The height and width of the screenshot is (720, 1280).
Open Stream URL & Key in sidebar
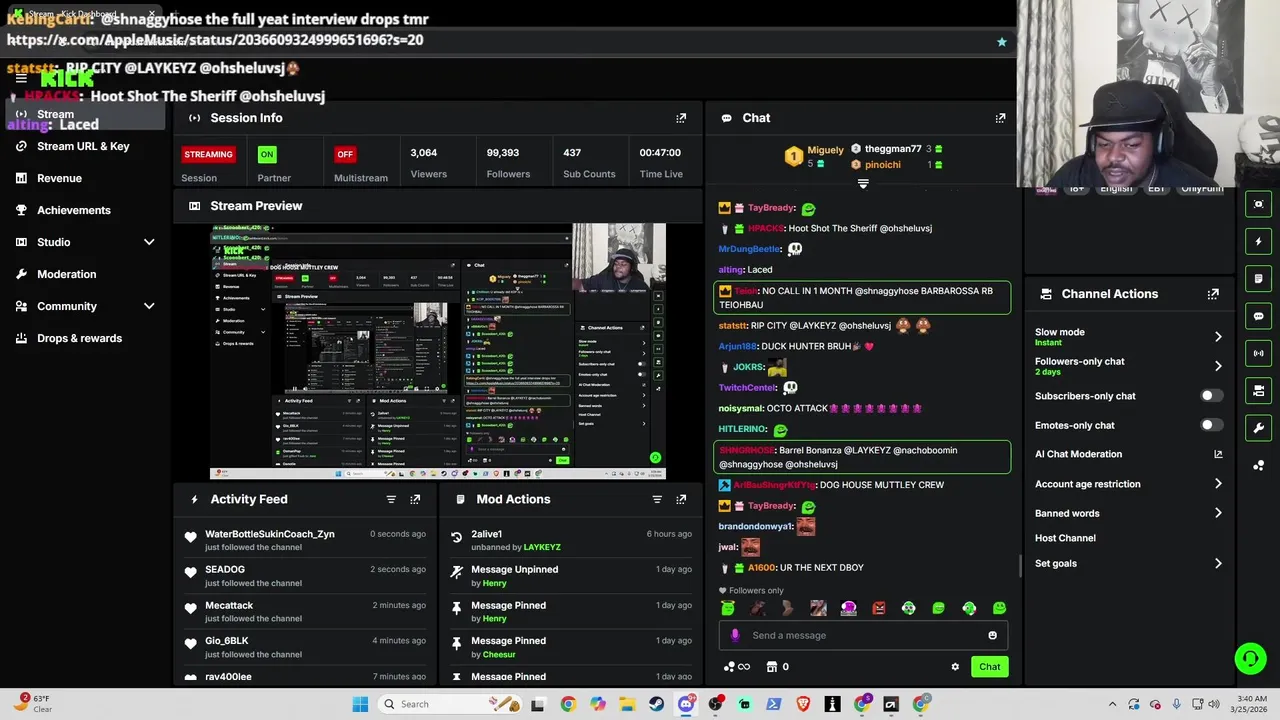(x=82, y=146)
